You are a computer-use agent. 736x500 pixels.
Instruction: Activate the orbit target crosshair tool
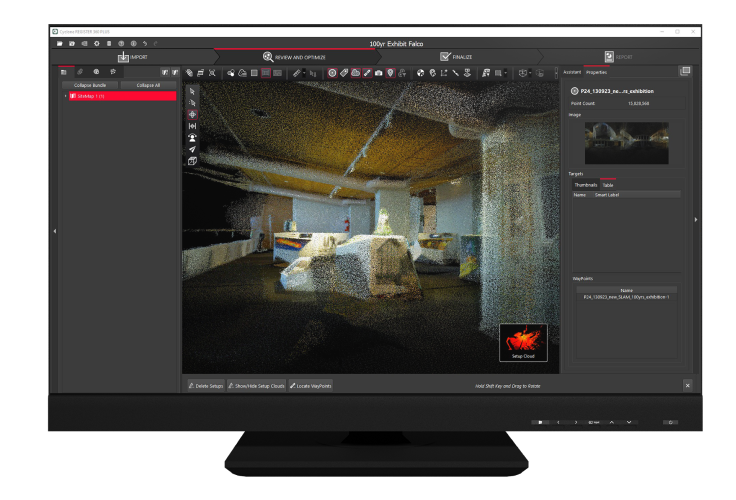192,114
